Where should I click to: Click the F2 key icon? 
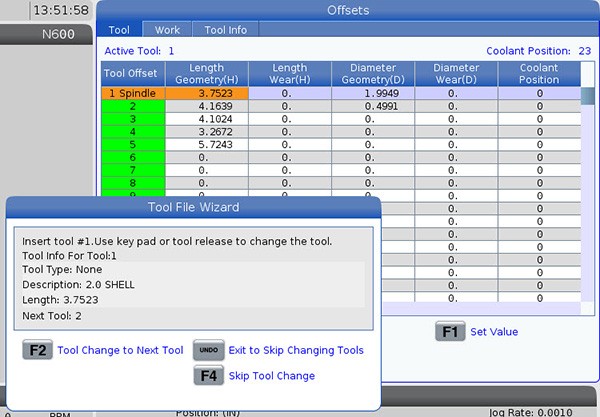[x=38, y=350]
